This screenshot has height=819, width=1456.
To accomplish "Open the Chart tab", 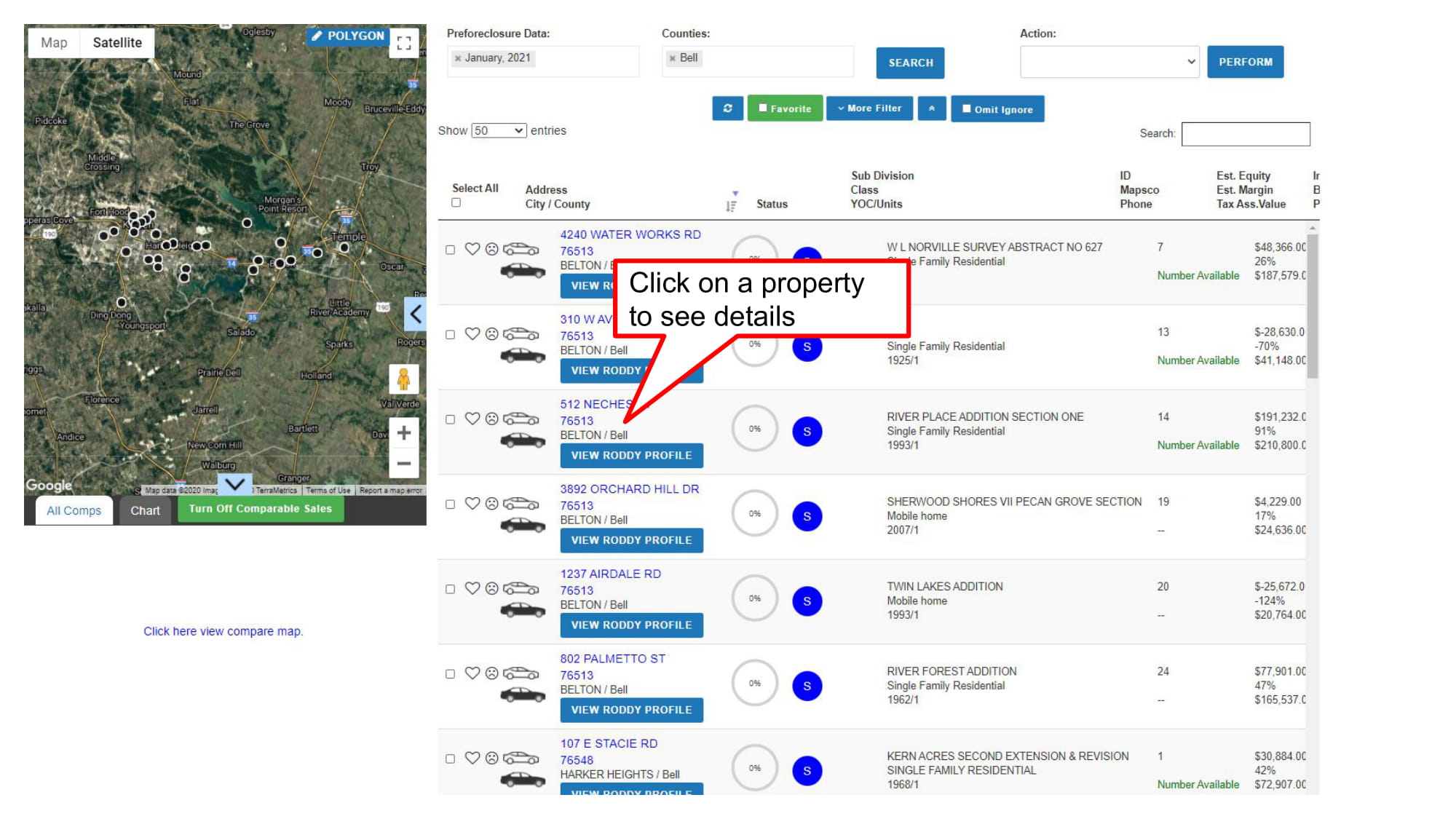I will [x=145, y=510].
